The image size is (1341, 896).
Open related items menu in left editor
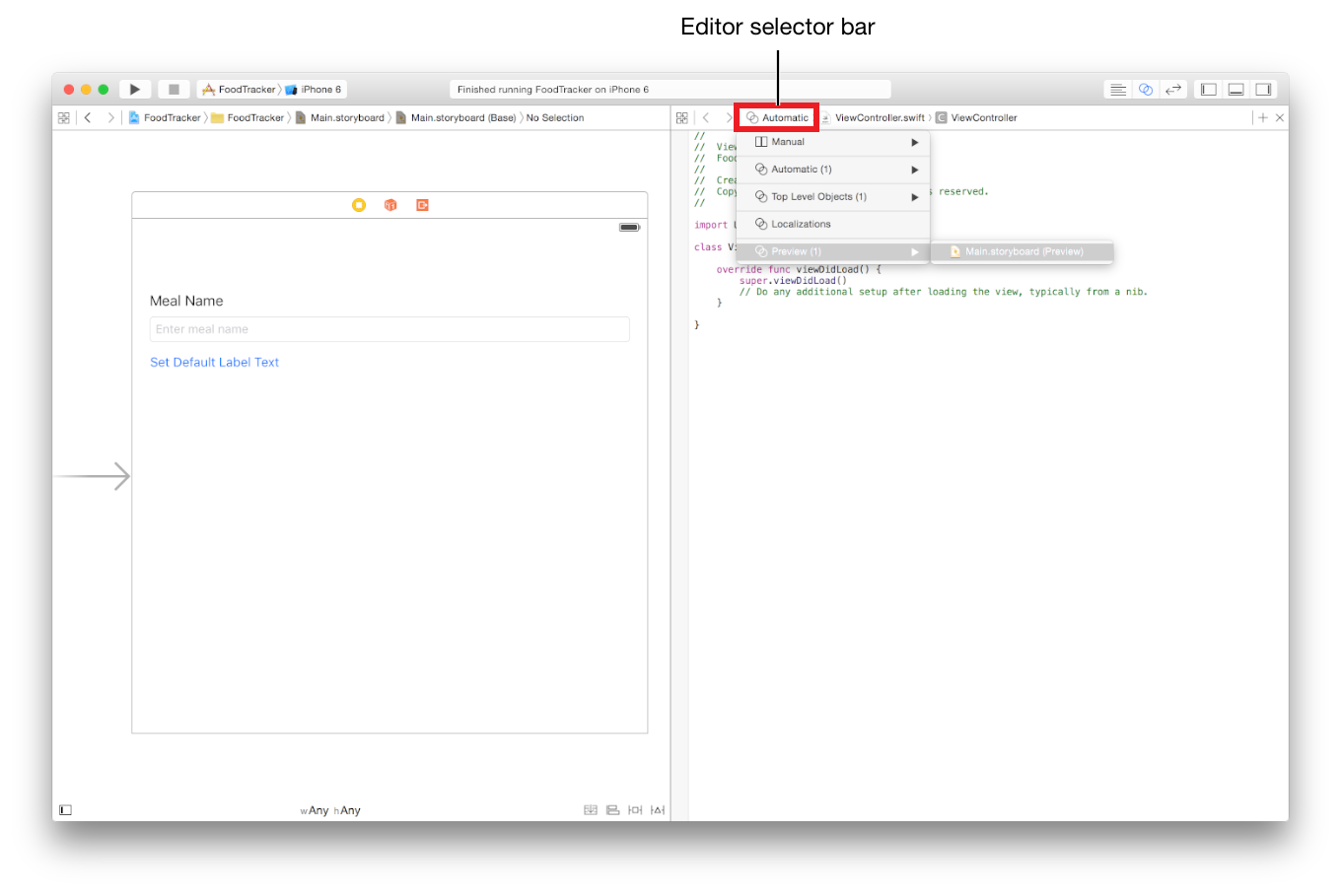64,117
